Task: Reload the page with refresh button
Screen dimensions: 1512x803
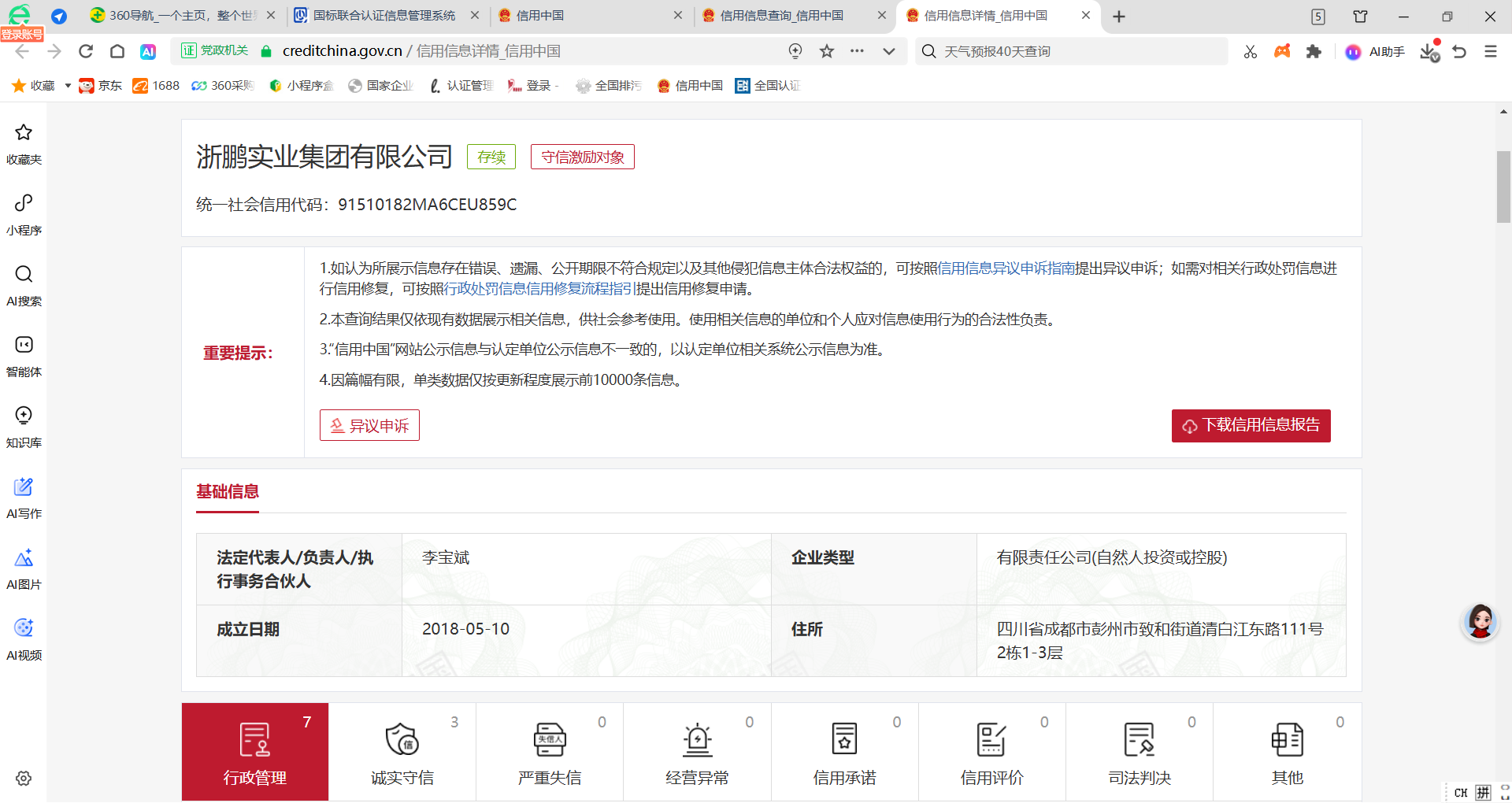Action: click(x=86, y=51)
